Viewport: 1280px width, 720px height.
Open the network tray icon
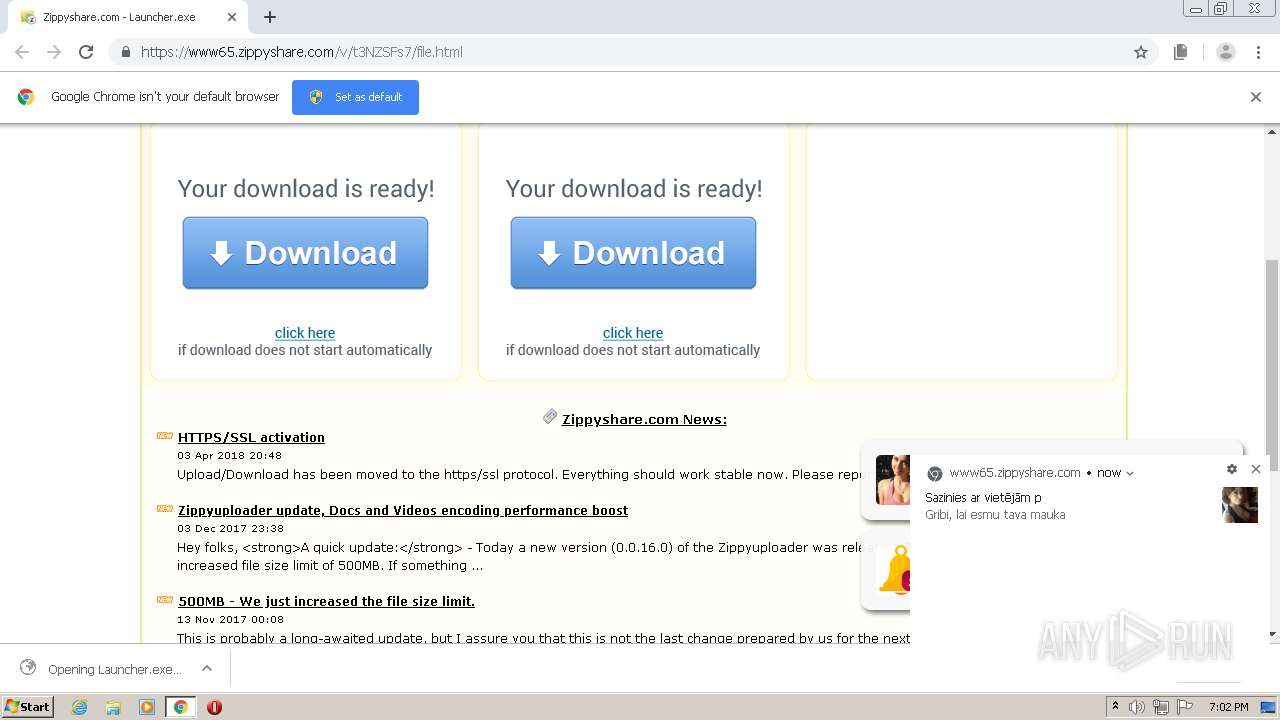1161,707
